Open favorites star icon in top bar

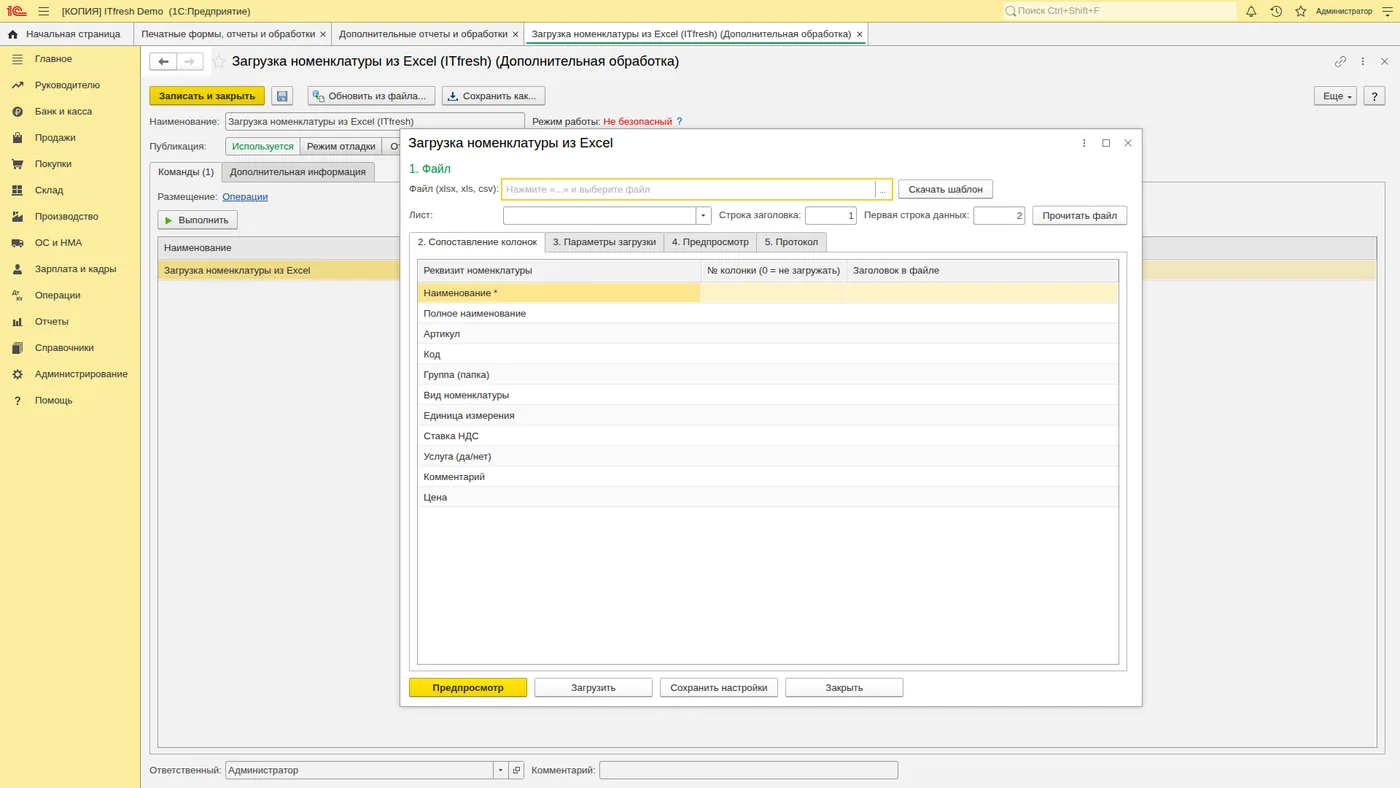[1301, 11]
